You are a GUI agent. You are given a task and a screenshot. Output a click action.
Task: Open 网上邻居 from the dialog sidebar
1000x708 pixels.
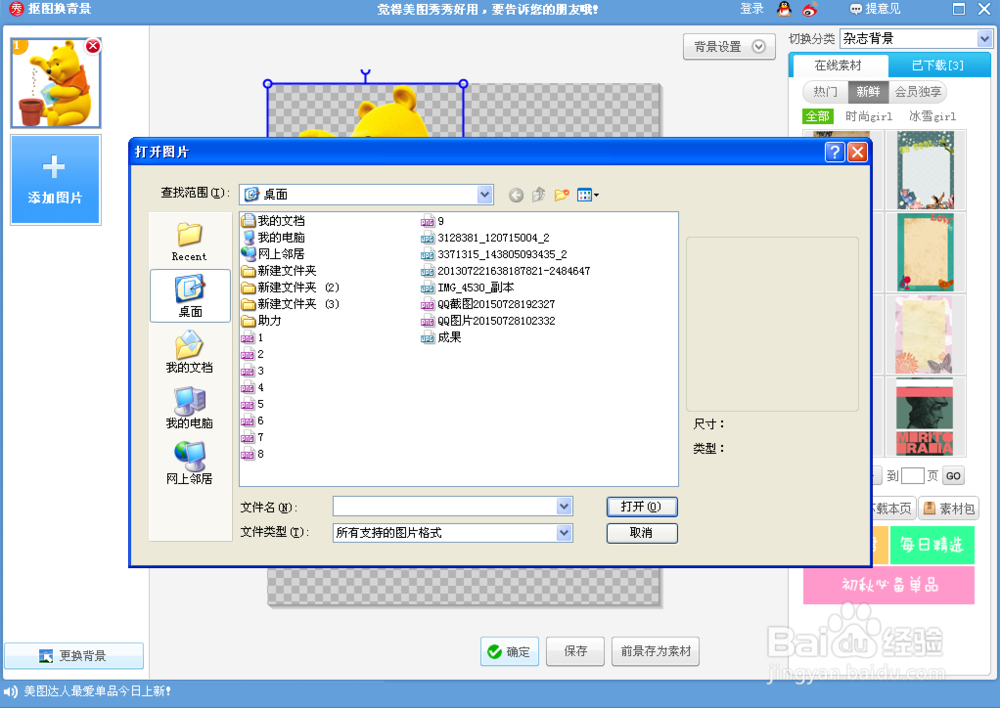[x=189, y=463]
